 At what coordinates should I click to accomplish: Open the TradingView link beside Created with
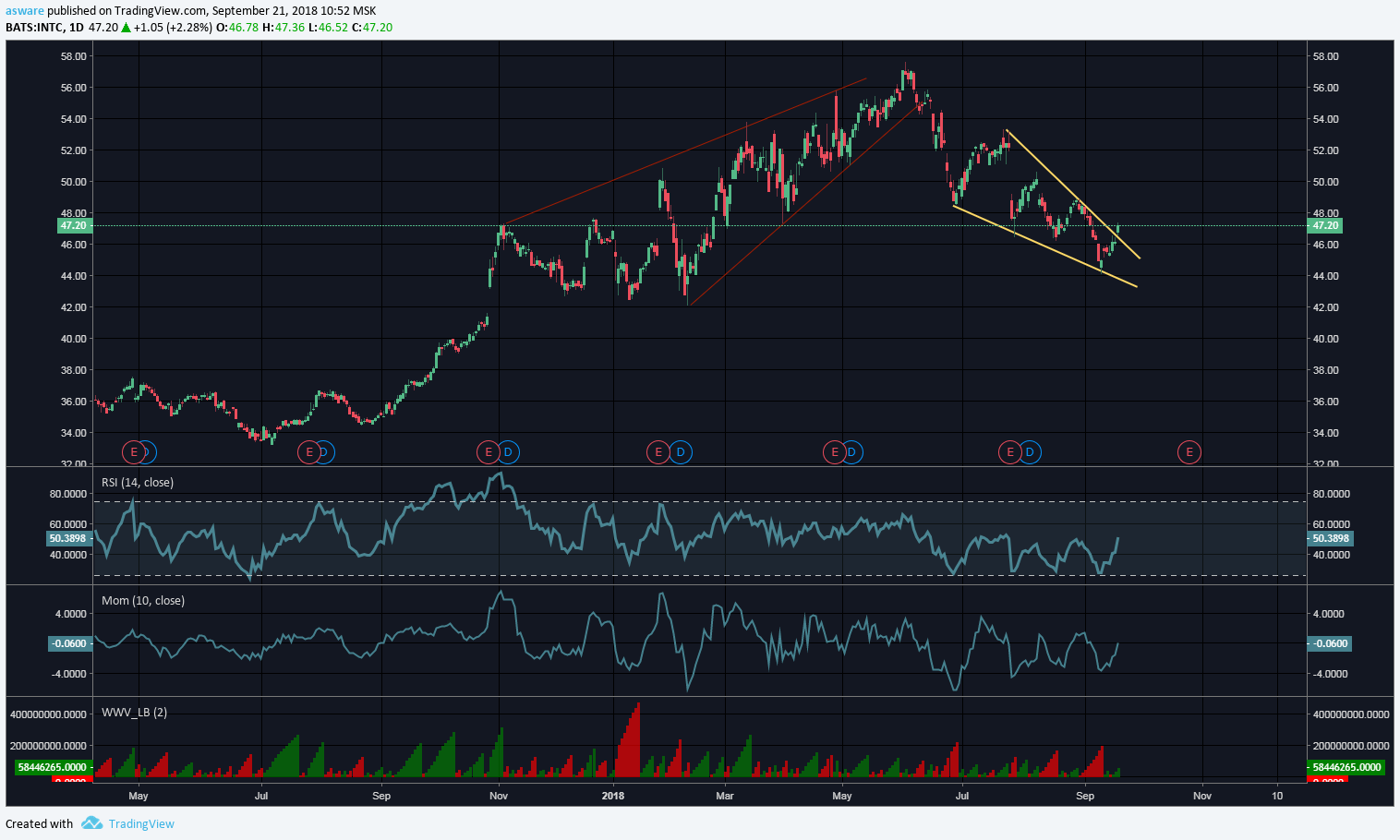pos(141,823)
